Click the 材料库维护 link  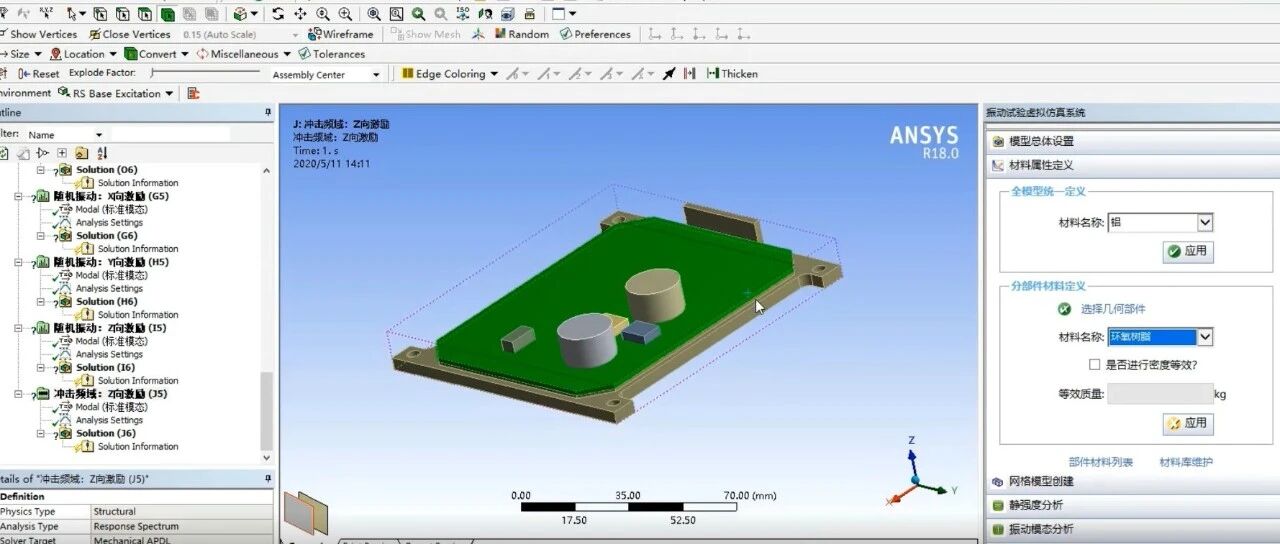coord(1186,462)
